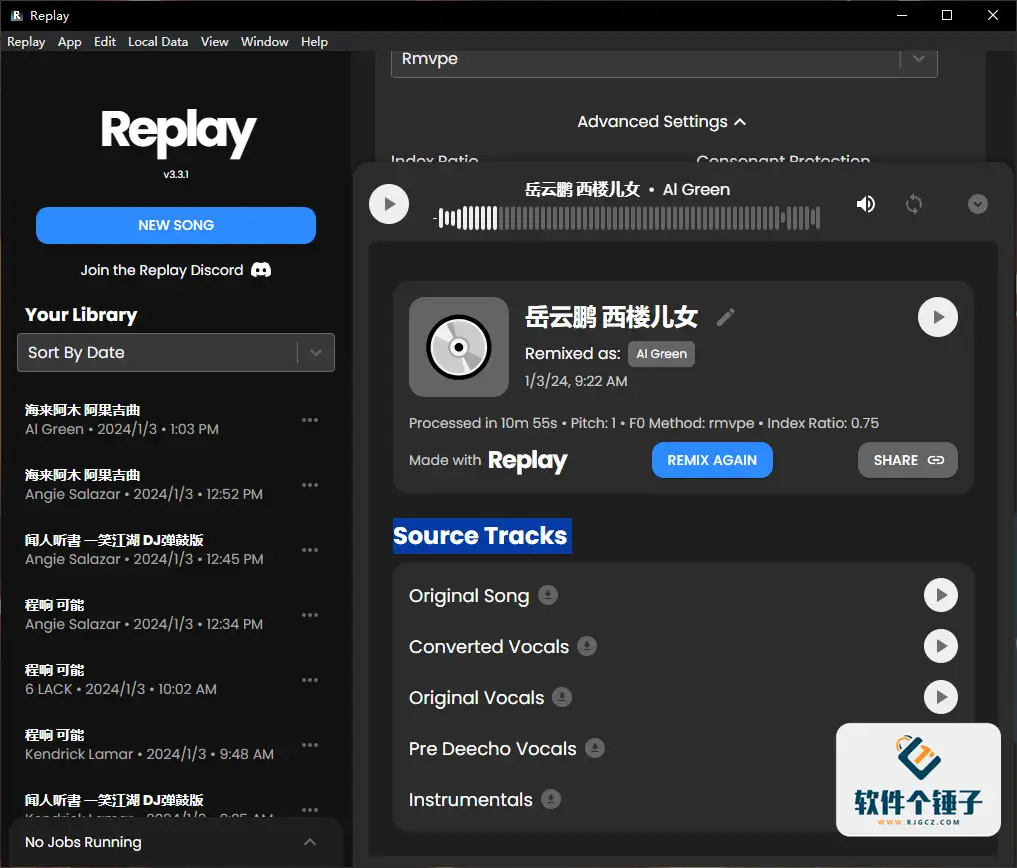Open options for Angie Salazar 12:34 PM song
The width and height of the screenshot is (1017, 868).
pyautogui.click(x=310, y=614)
